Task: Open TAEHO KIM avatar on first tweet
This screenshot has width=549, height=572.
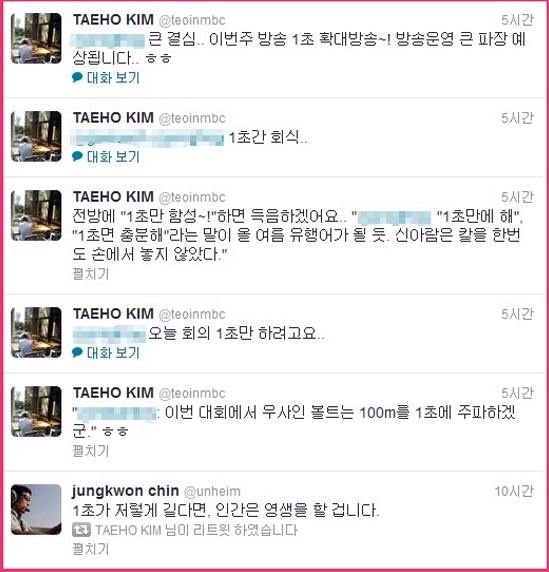Action: (x=36, y=38)
